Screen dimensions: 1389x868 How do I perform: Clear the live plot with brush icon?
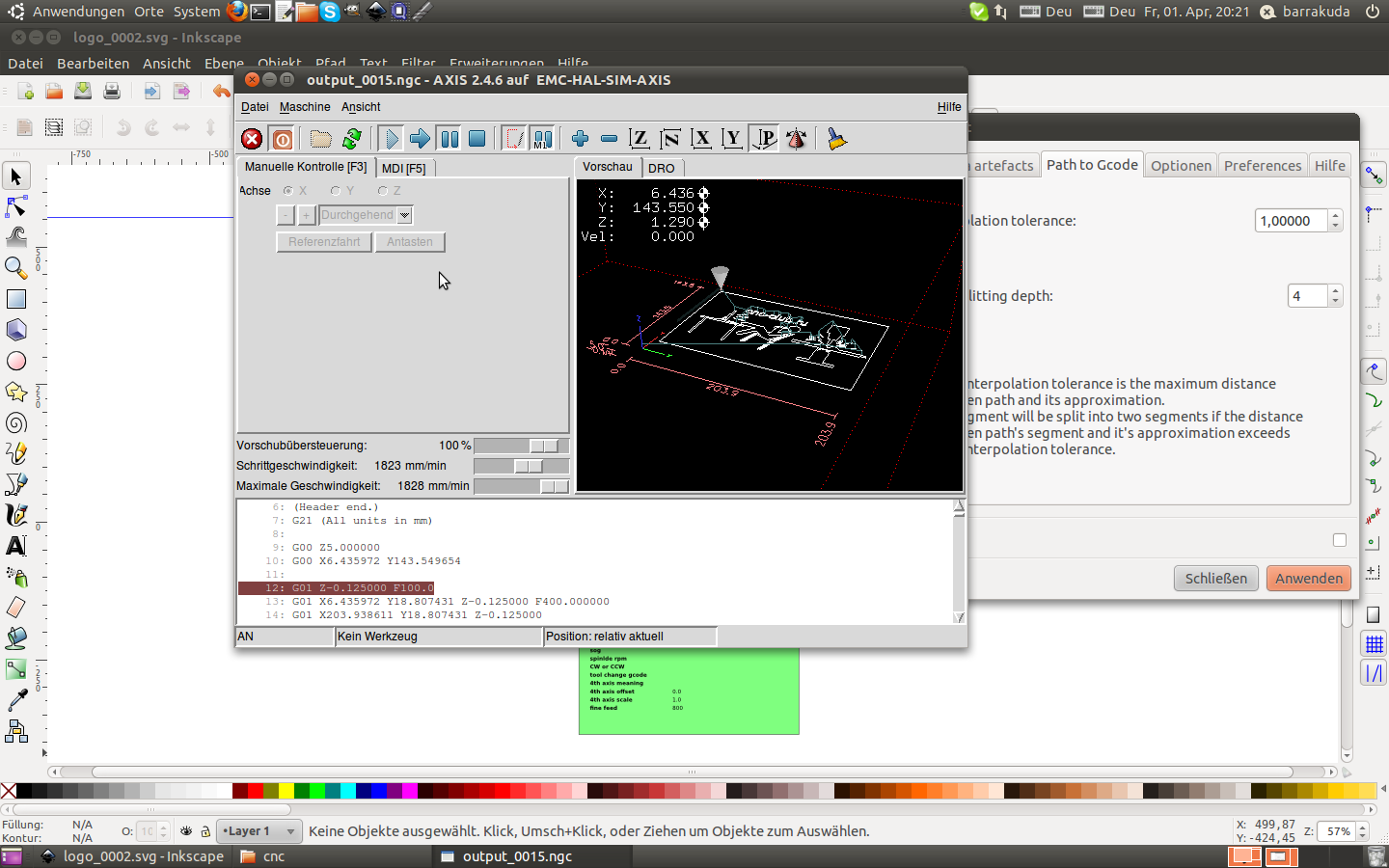pyautogui.click(x=836, y=139)
